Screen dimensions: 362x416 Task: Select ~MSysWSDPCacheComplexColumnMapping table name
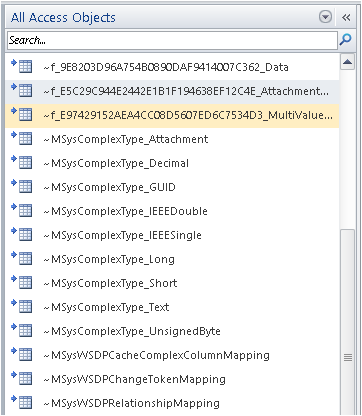tap(157, 355)
